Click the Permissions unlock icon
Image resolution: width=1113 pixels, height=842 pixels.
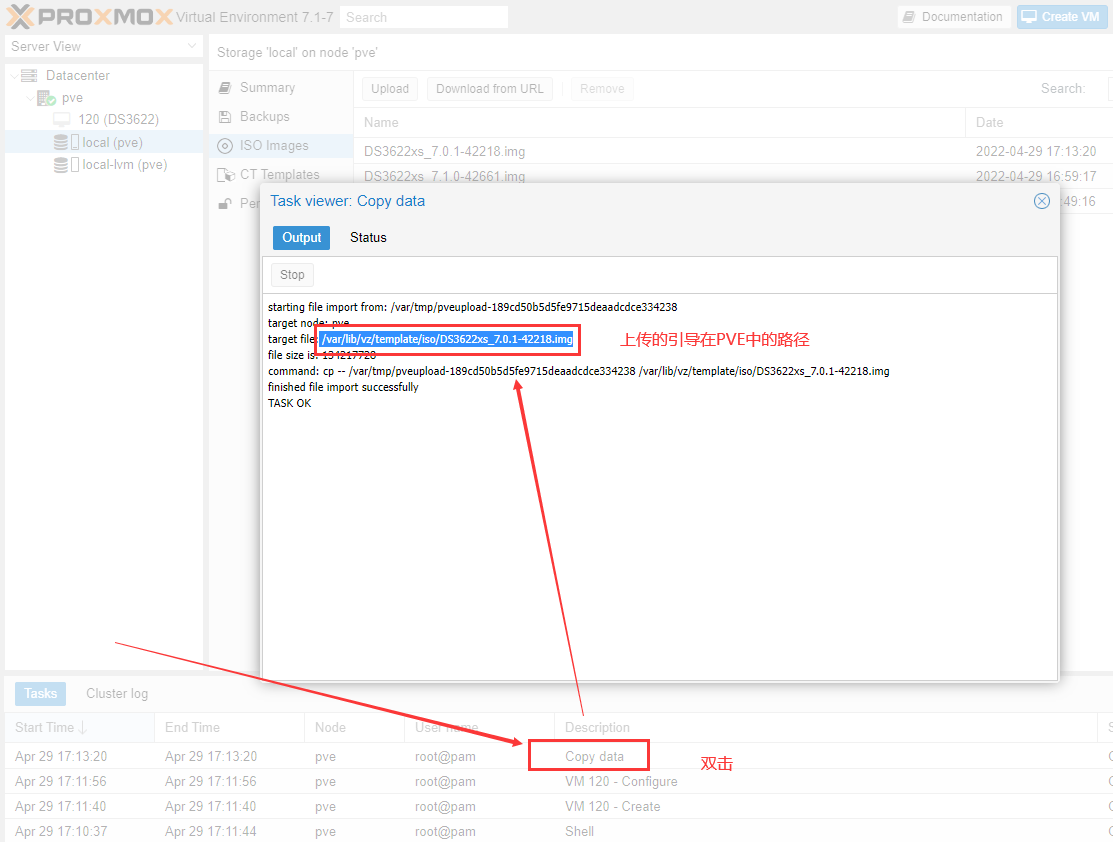coord(225,203)
